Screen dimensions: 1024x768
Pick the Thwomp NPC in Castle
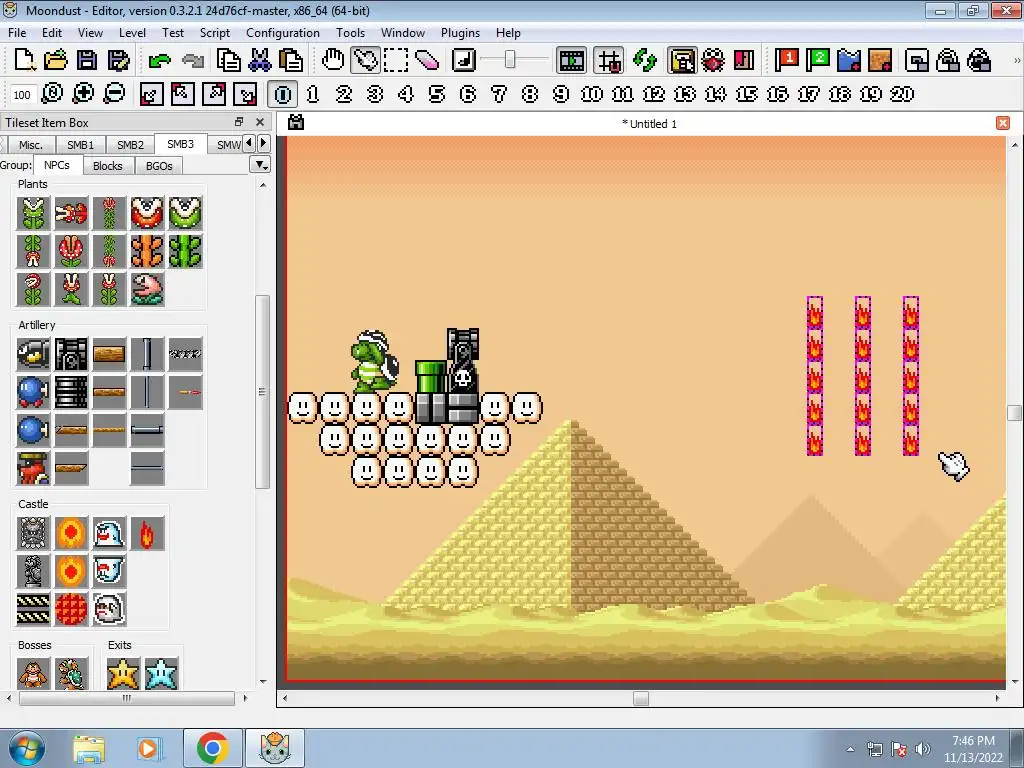pyautogui.click(x=33, y=533)
